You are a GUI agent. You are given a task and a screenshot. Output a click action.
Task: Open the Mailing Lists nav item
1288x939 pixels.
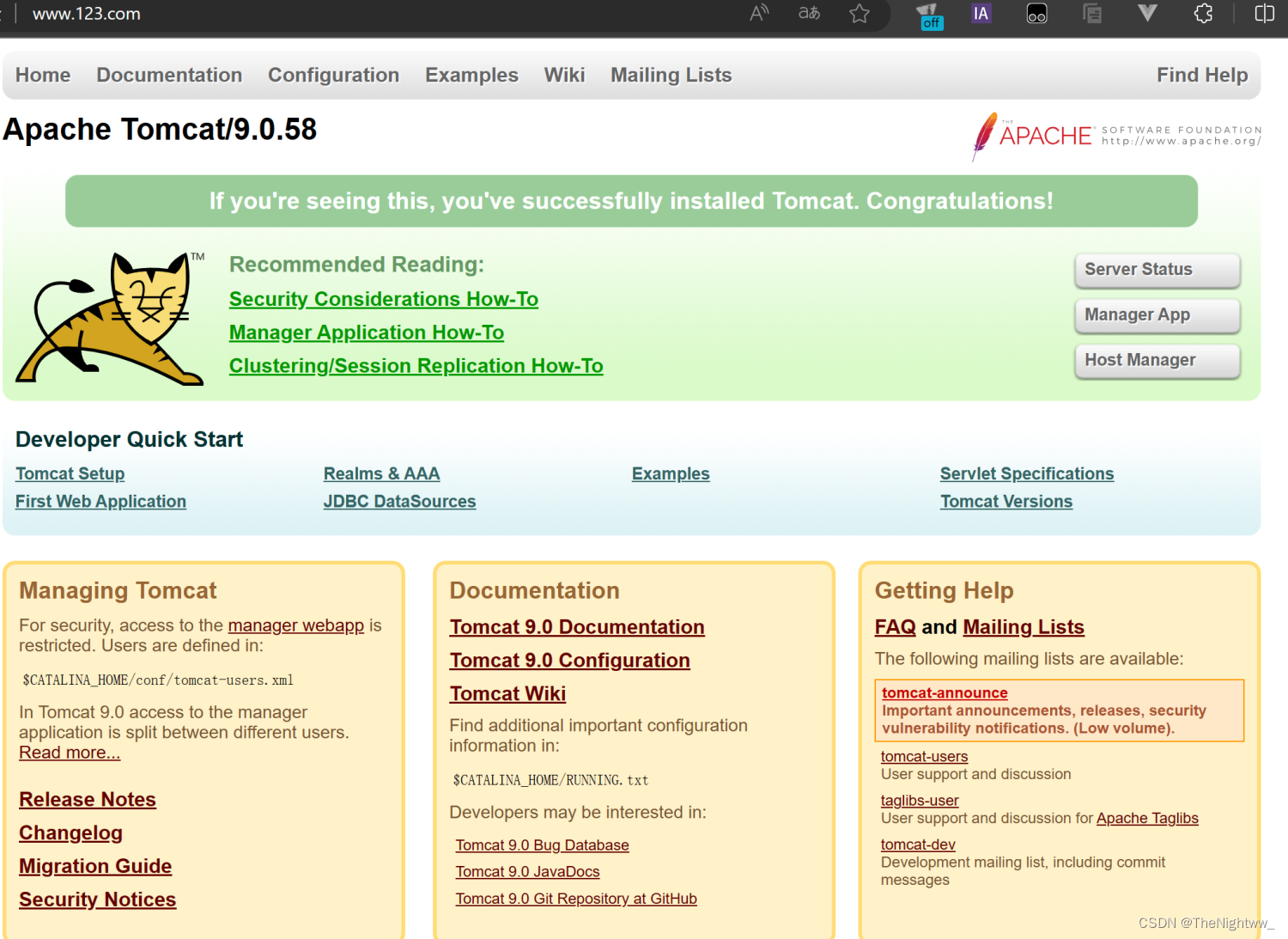pos(671,76)
